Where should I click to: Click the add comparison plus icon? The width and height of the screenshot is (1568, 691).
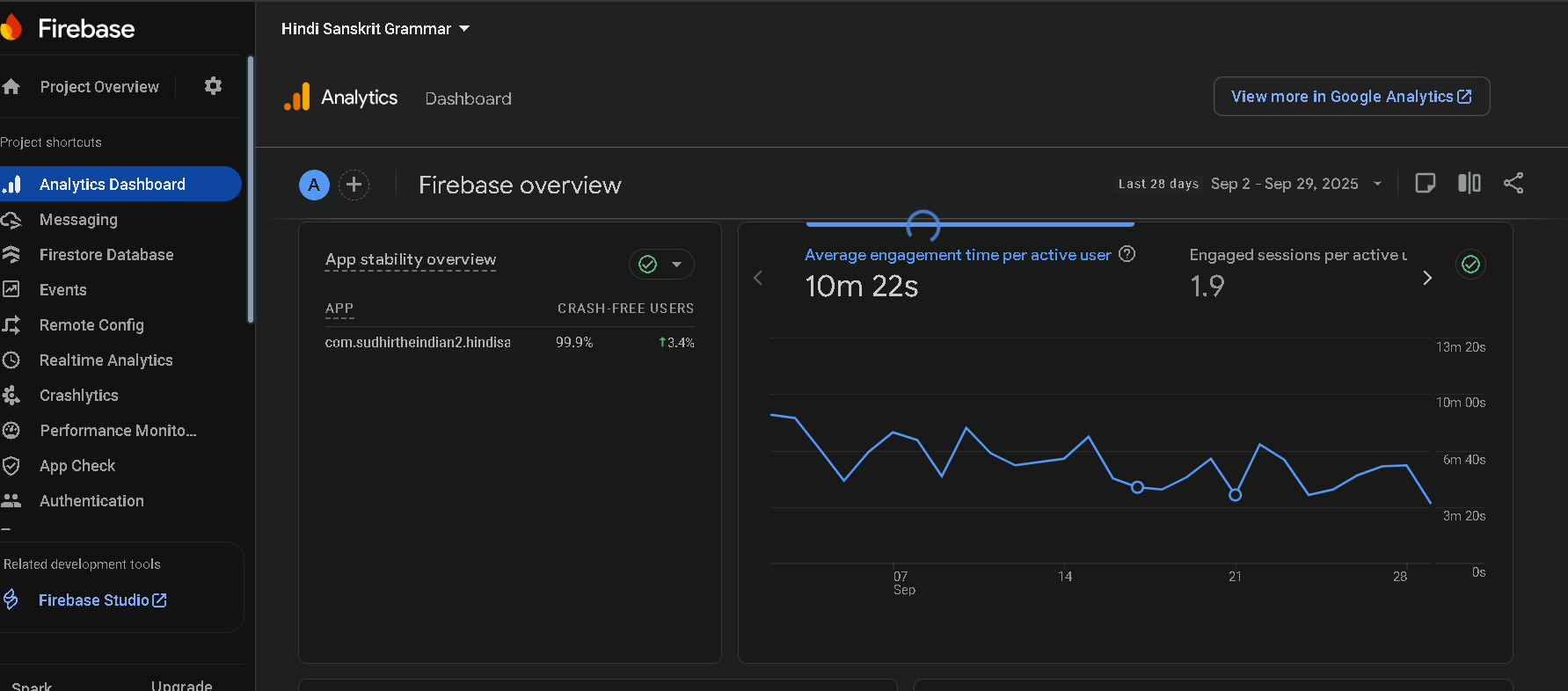pos(354,185)
